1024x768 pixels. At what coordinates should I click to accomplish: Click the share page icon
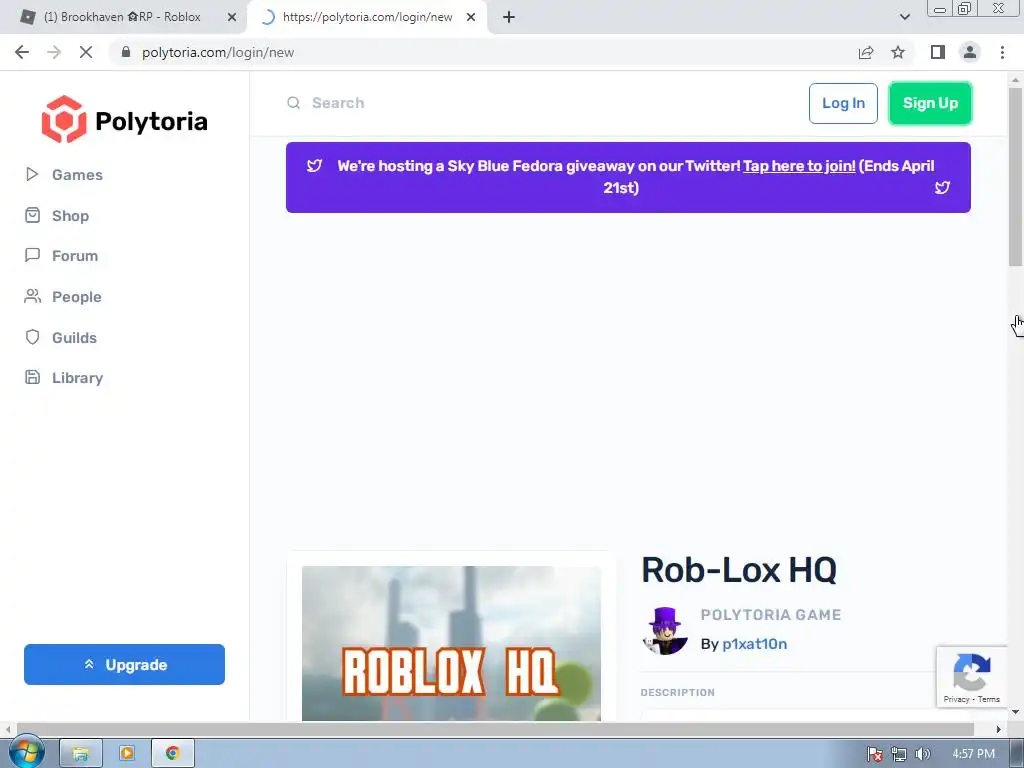[866, 52]
